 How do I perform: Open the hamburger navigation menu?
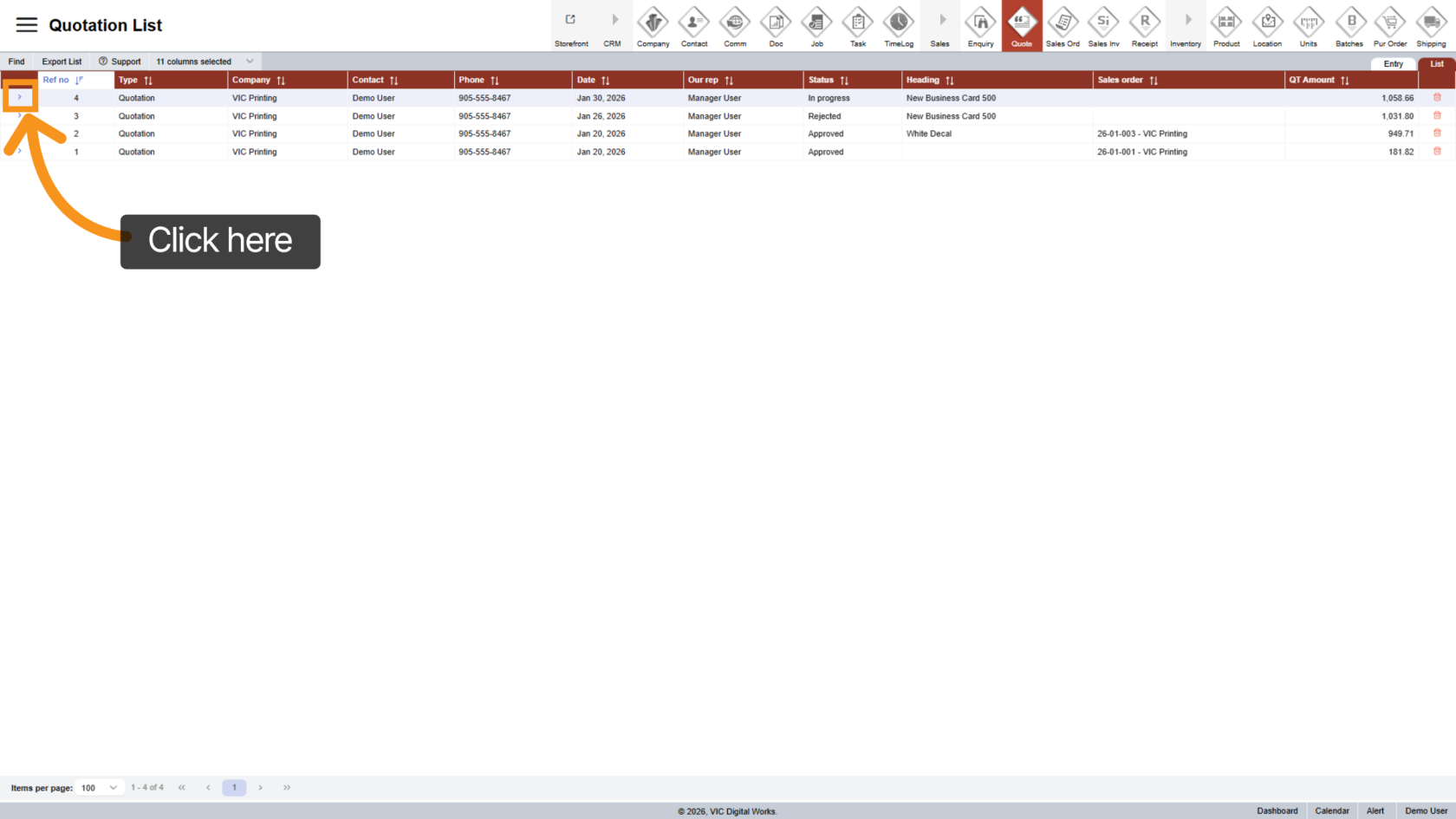27,25
